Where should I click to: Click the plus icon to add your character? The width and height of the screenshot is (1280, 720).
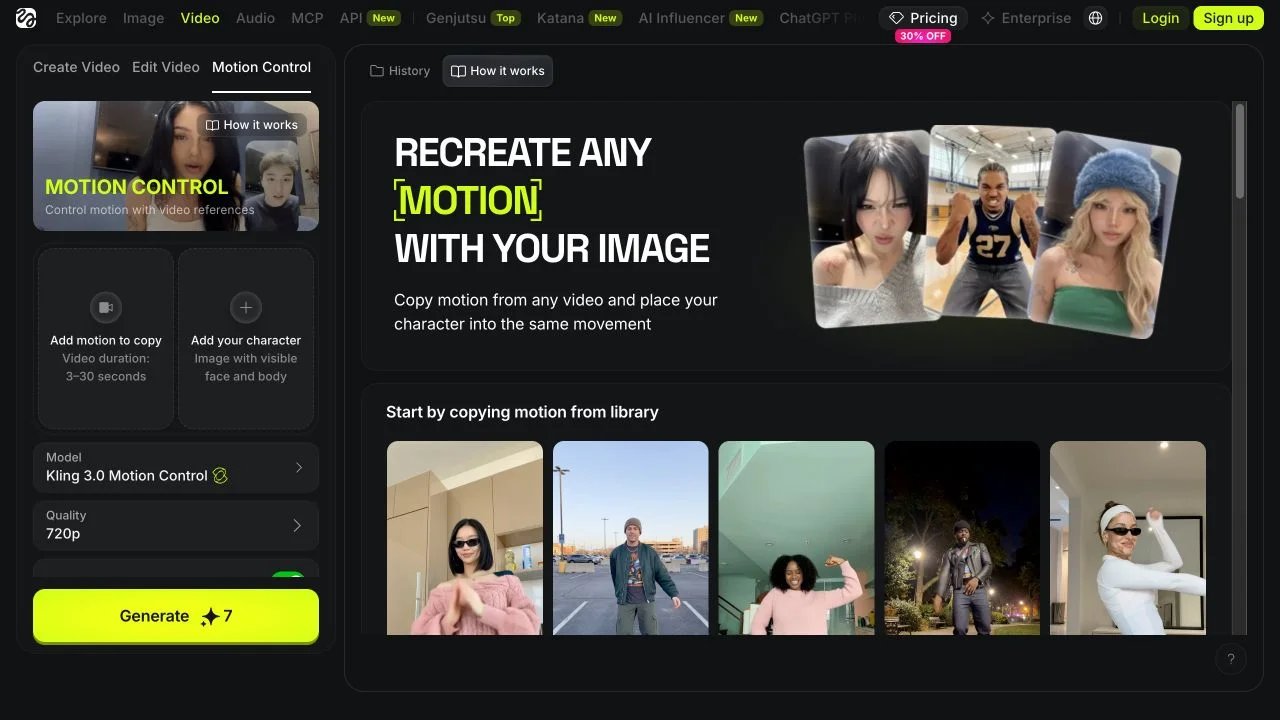pos(246,307)
